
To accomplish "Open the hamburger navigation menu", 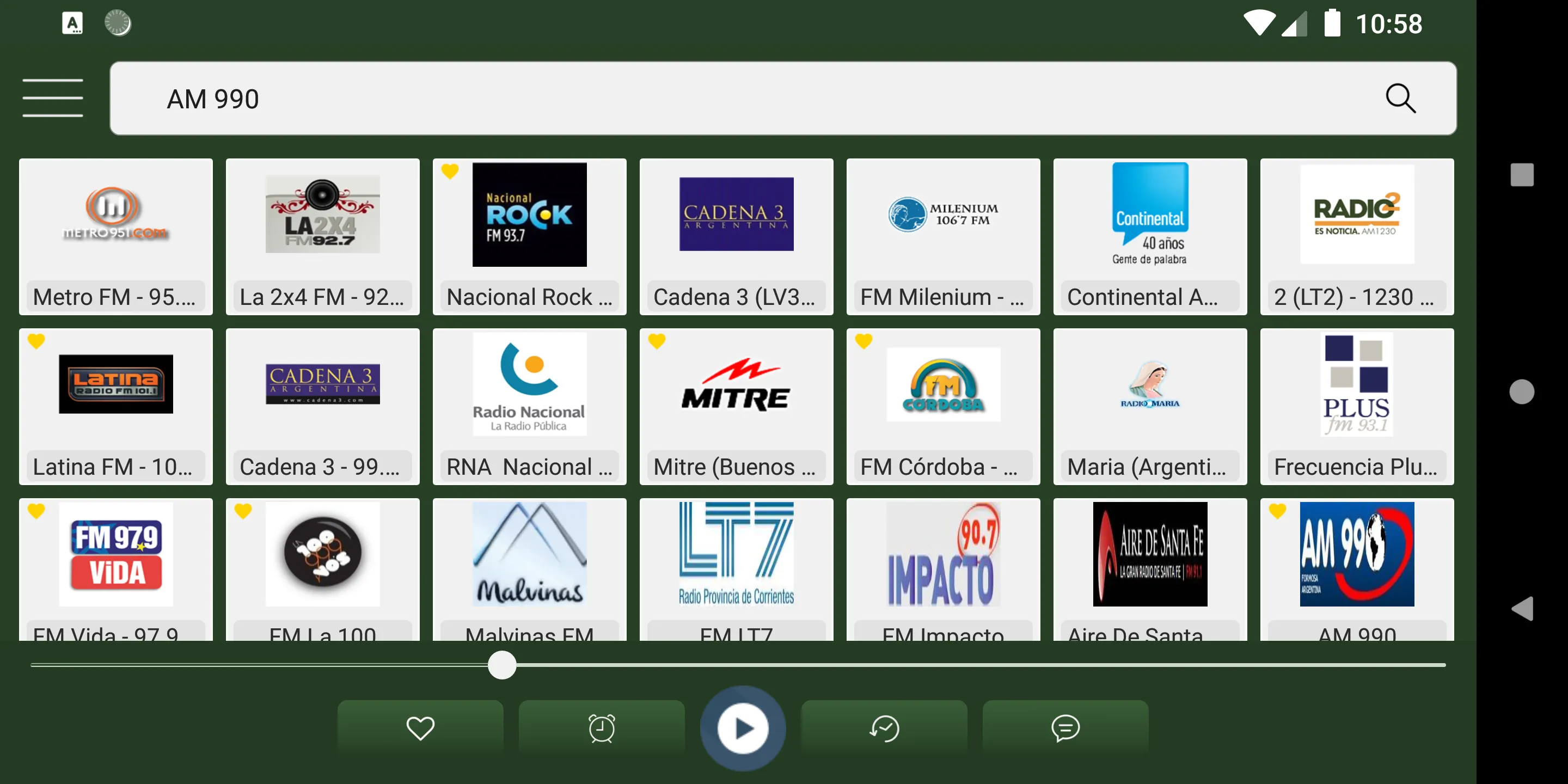I will (x=52, y=97).
